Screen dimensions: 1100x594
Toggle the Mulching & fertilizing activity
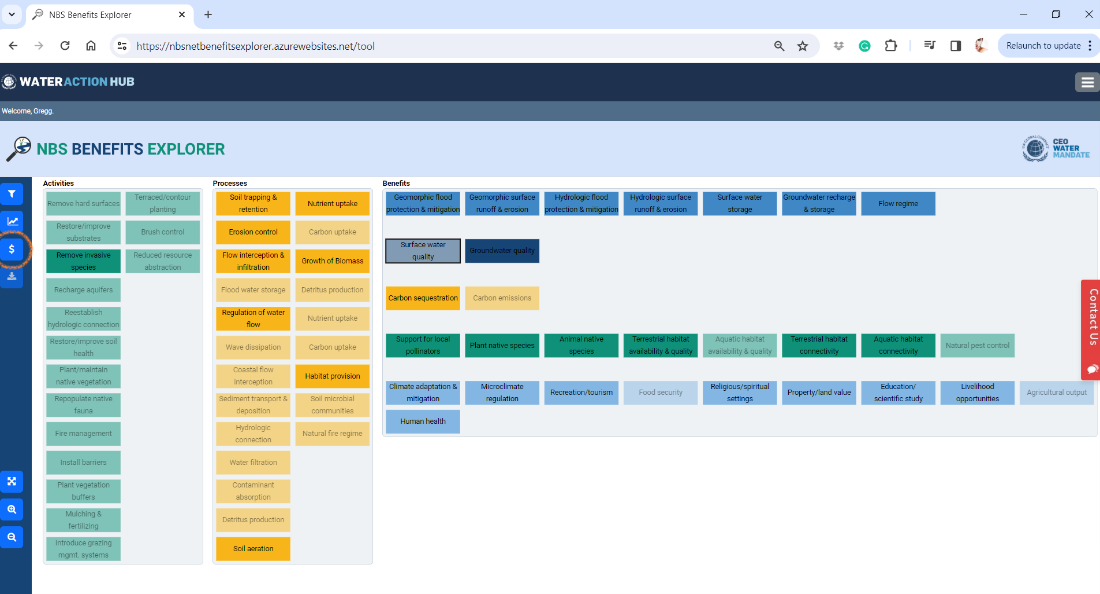[x=83, y=520]
